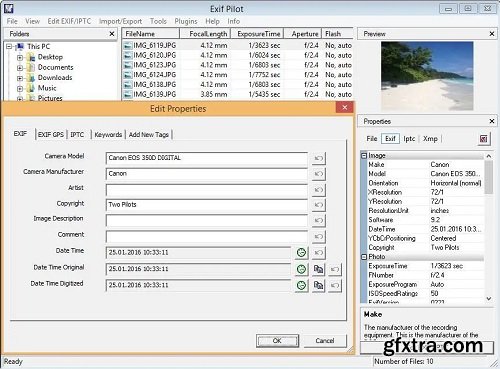500x369 pixels.
Task: Collapse the Image group in Properties
Action: click(364, 155)
